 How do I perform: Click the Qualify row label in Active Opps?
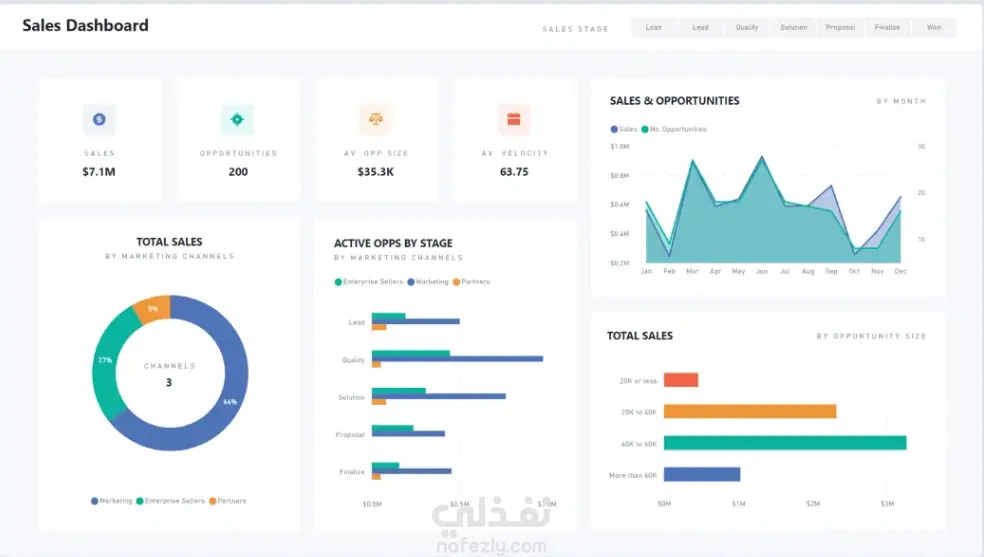(x=353, y=360)
